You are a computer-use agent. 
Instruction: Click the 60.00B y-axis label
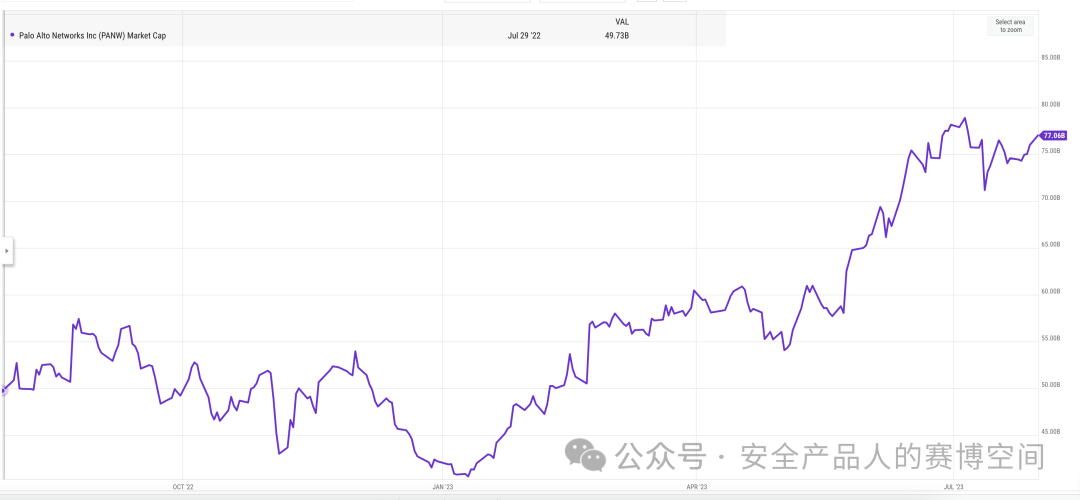(x=1050, y=291)
